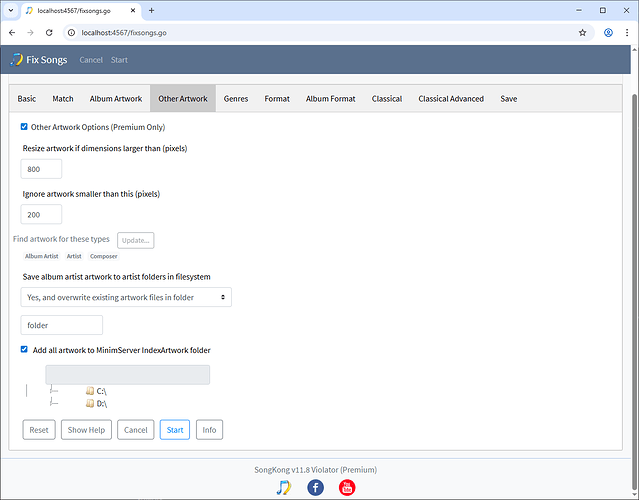This screenshot has width=639, height=500.
Task: Bookmark this page with the star icon
Action: point(582,33)
